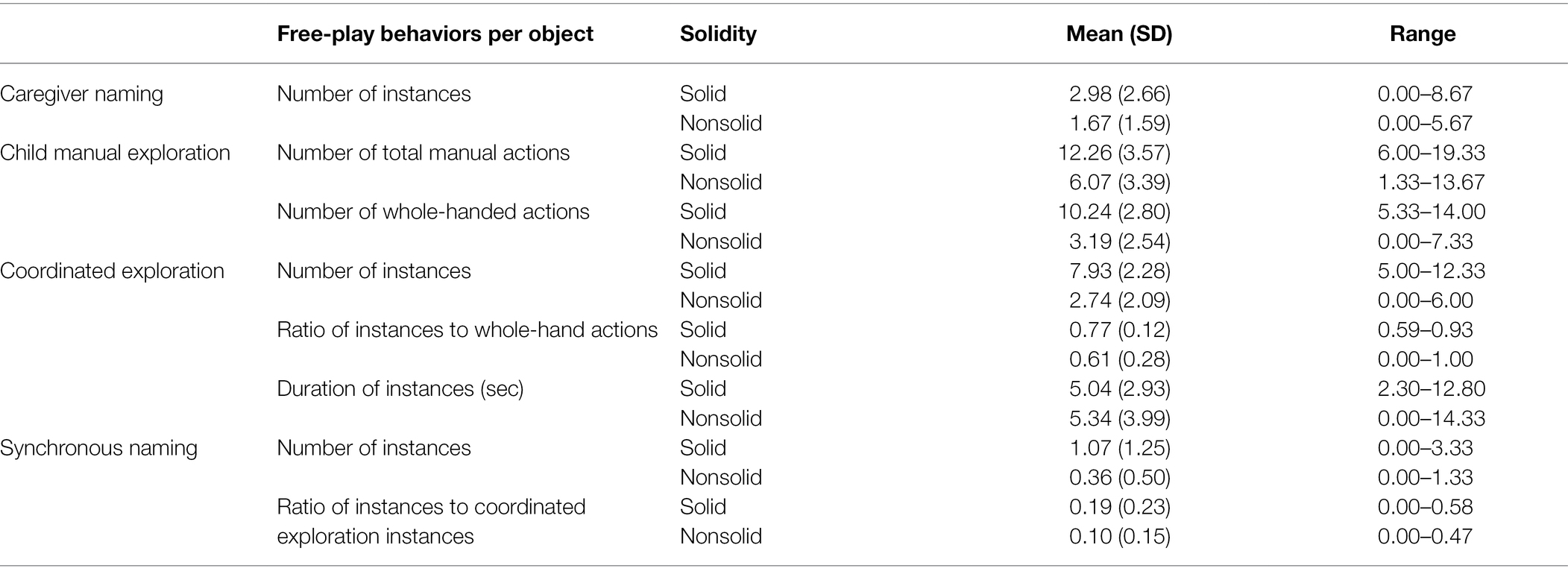
Task: Select the mean value 10.24 (2.80)
Action: pos(1114,212)
